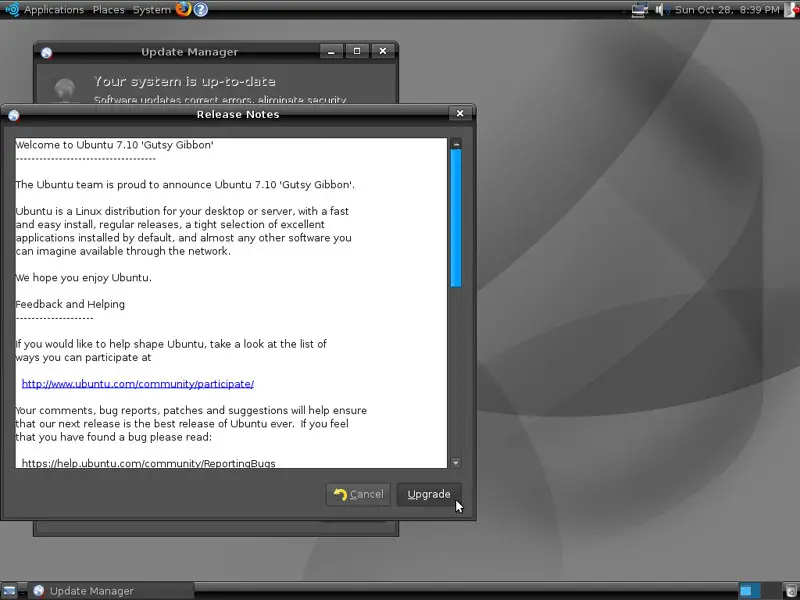Click the scrollbar down arrow
800x600 pixels.
[456, 463]
